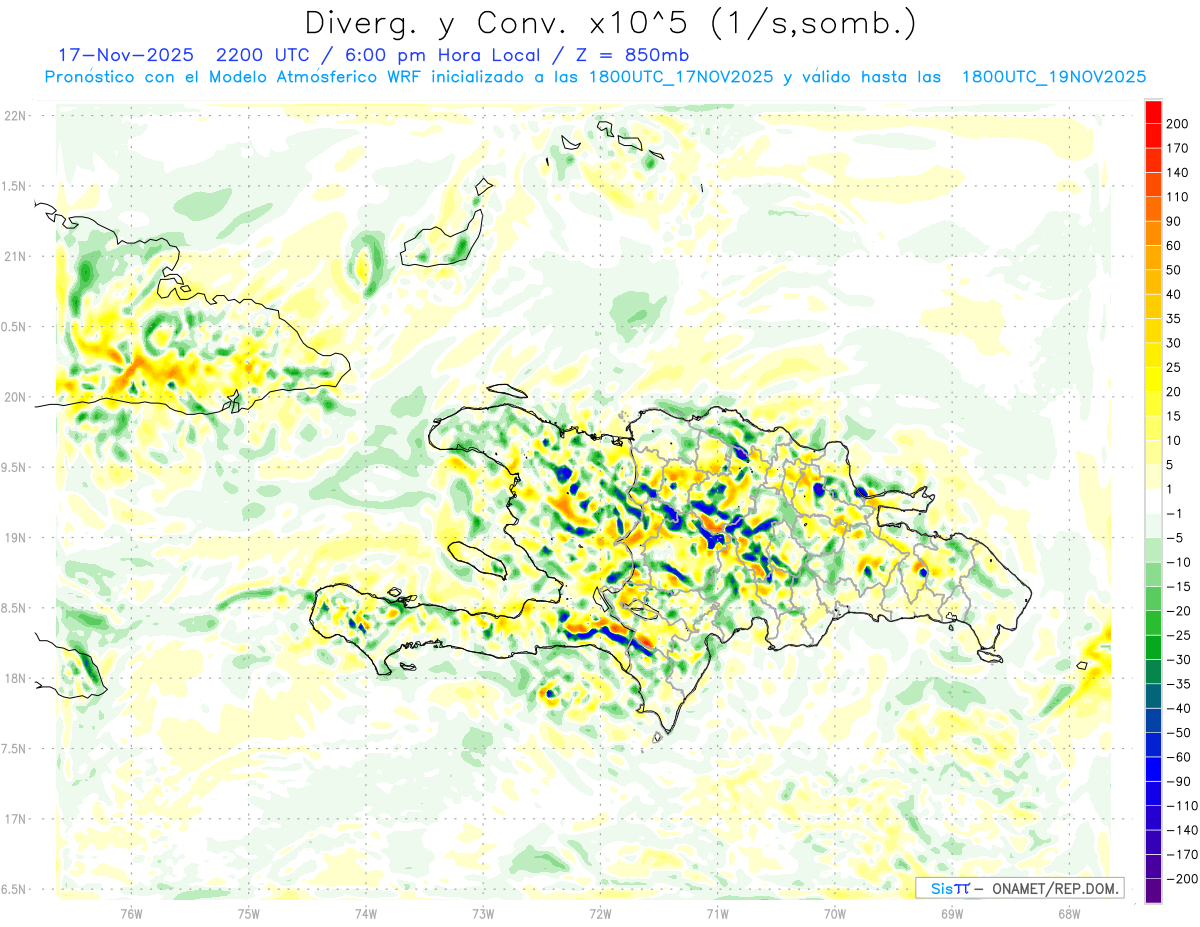The image size is (1200, 927).
Task: Click the blue swatch between -60 and -90
Action: click(1154, 769)
